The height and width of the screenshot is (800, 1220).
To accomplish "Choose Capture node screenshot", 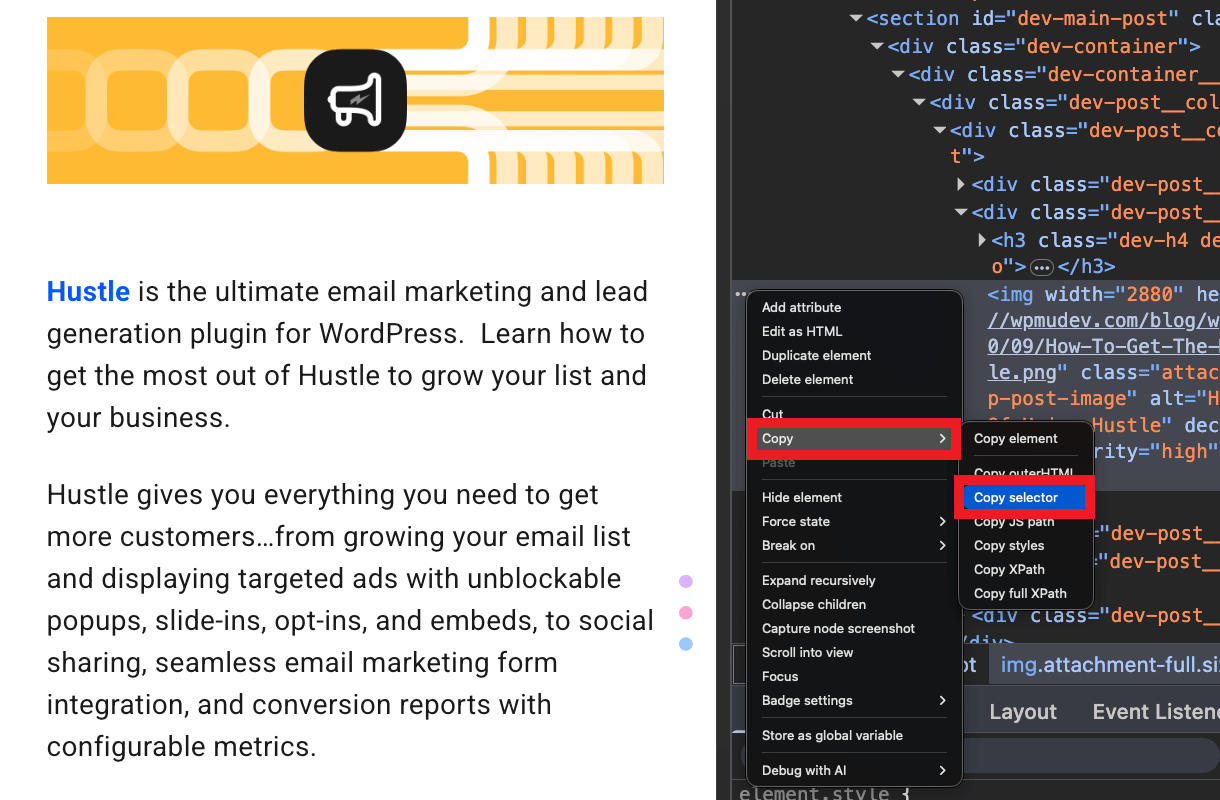I will [x=838, y=628].
